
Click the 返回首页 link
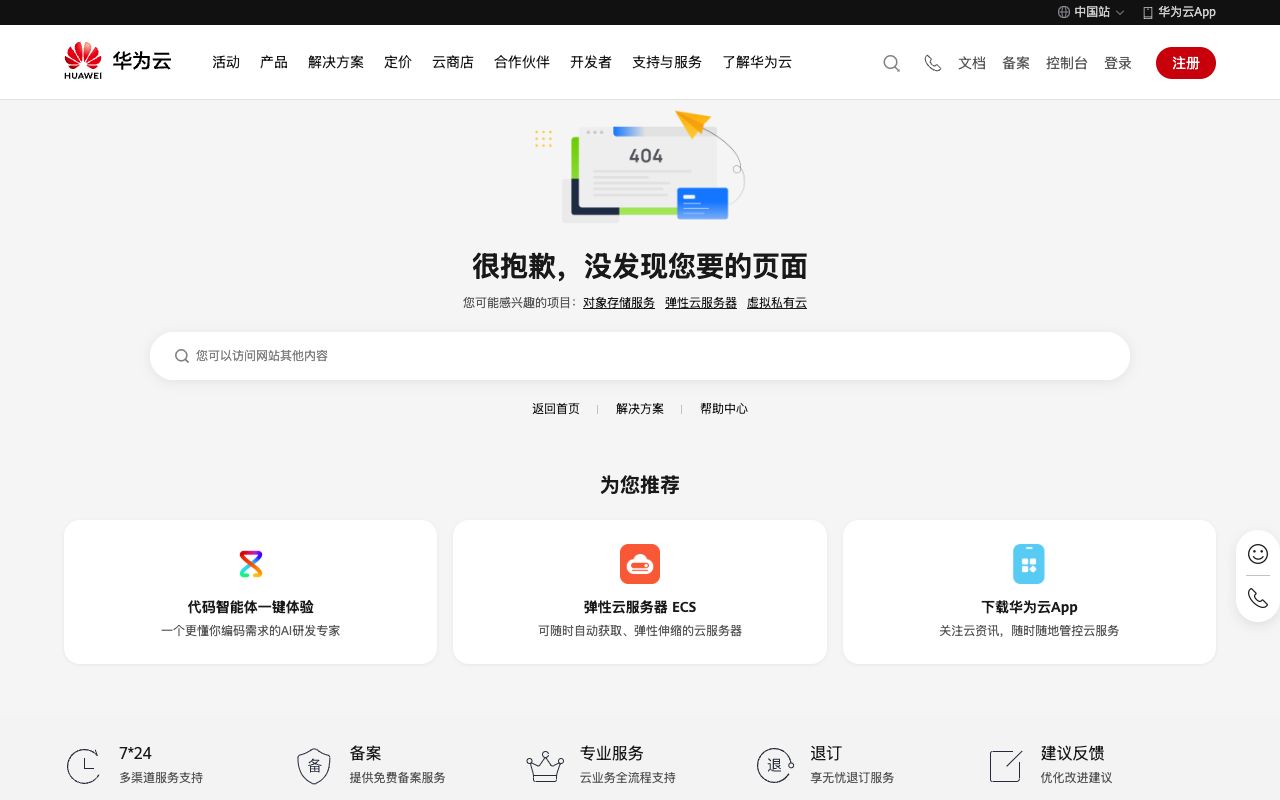[556, 408]
